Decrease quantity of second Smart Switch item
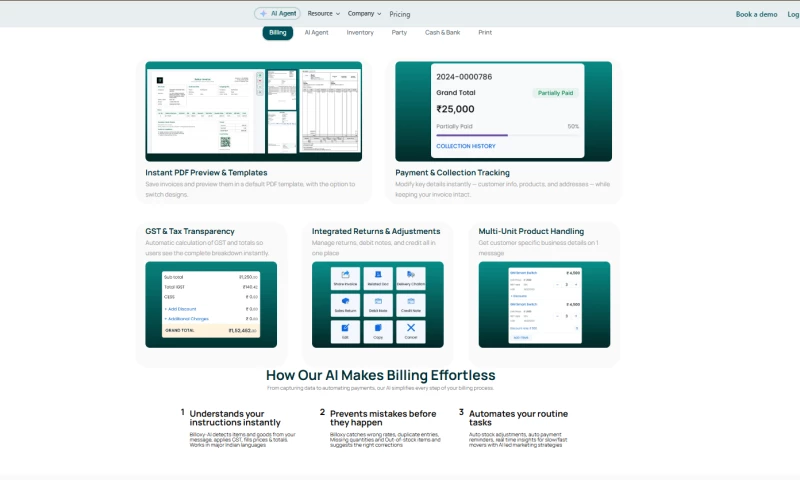This screenshot has height=480, width=800. (x=557, y=316)
